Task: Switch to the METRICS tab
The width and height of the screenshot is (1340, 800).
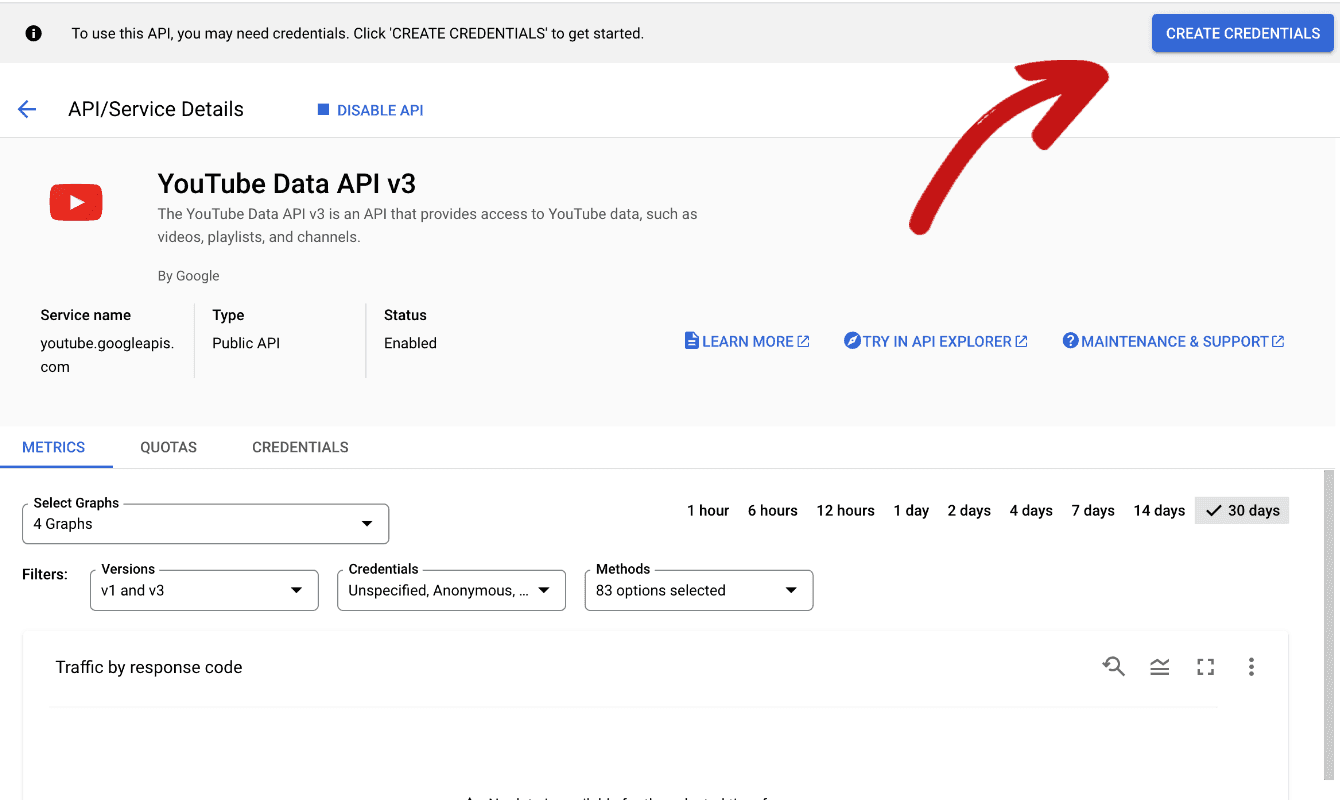Action: (54, 447)
